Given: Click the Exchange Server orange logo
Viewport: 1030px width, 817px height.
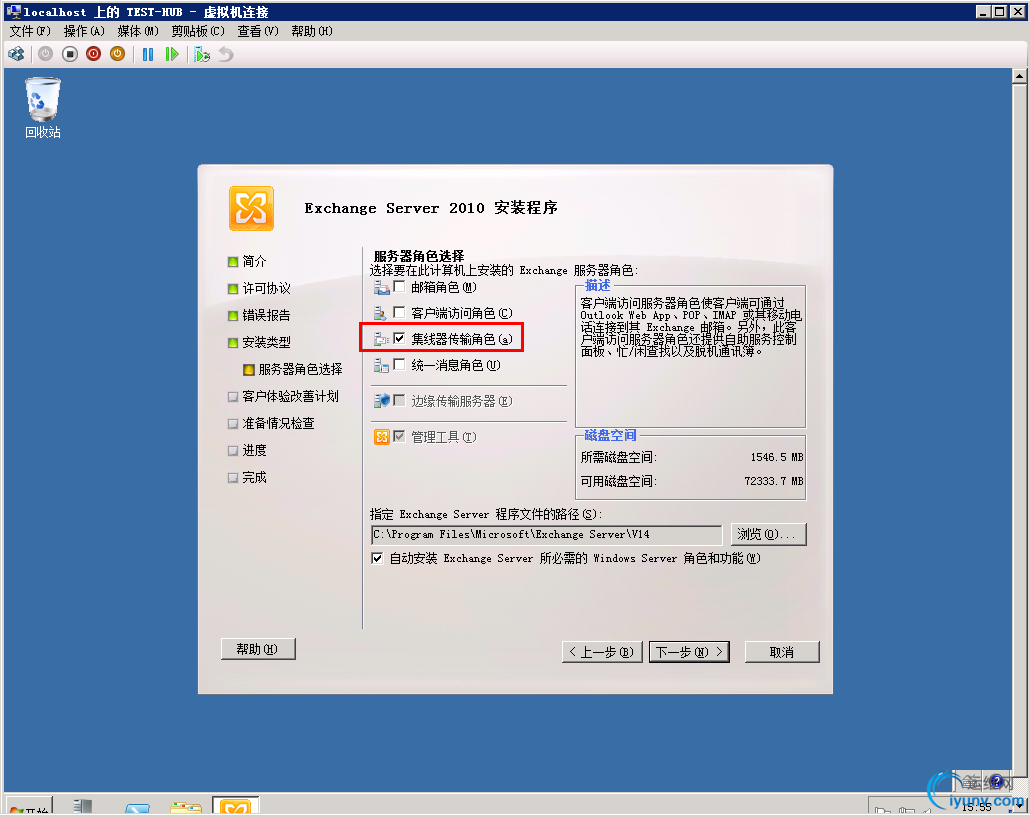Looking at the screenshot, I should click(251, 209).
